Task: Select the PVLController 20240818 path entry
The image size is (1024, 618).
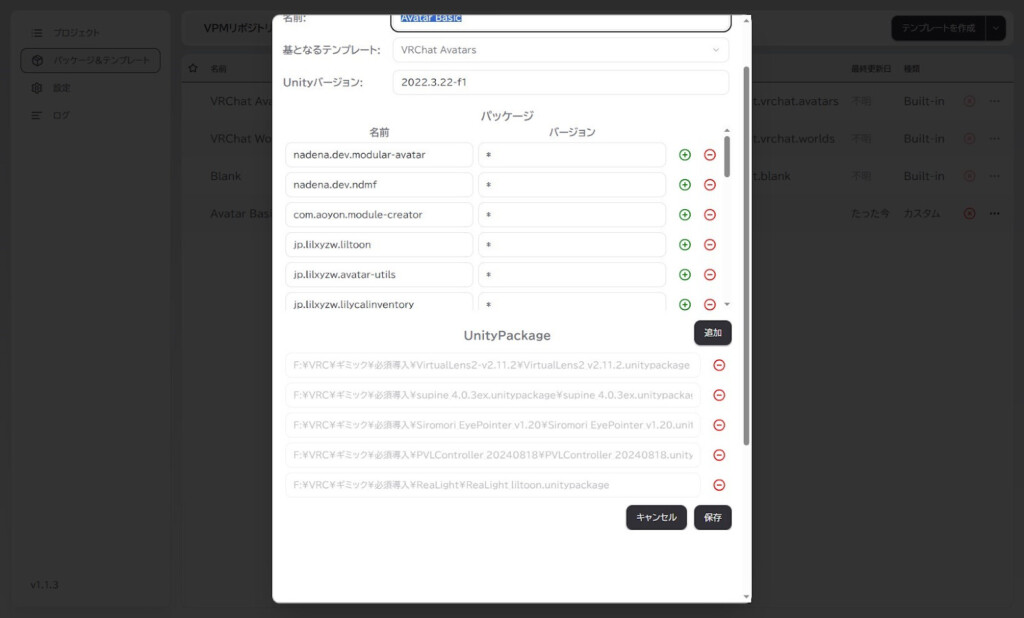Action: pyautogui.click(x=492, y=455)
